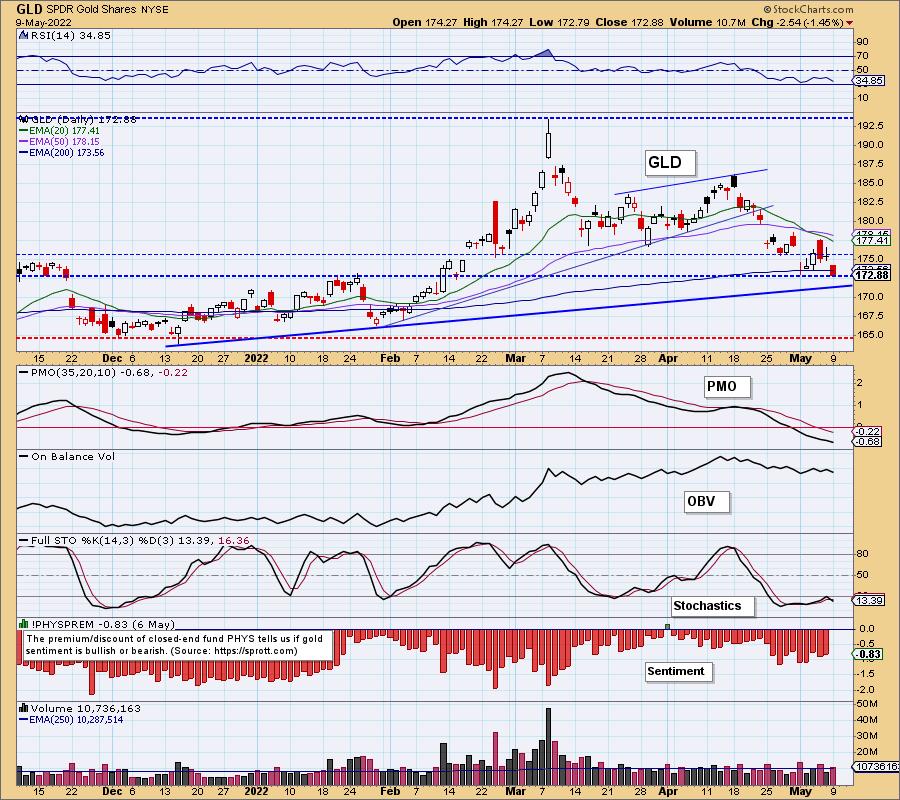Click the May label on bottom date axis
This screenshot has width=900, height=800.
tap(800, 791)
